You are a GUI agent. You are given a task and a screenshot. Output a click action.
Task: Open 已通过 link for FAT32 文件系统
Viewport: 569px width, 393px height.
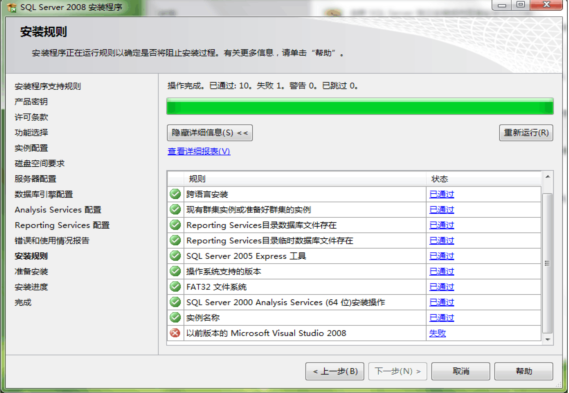[442, 287]
